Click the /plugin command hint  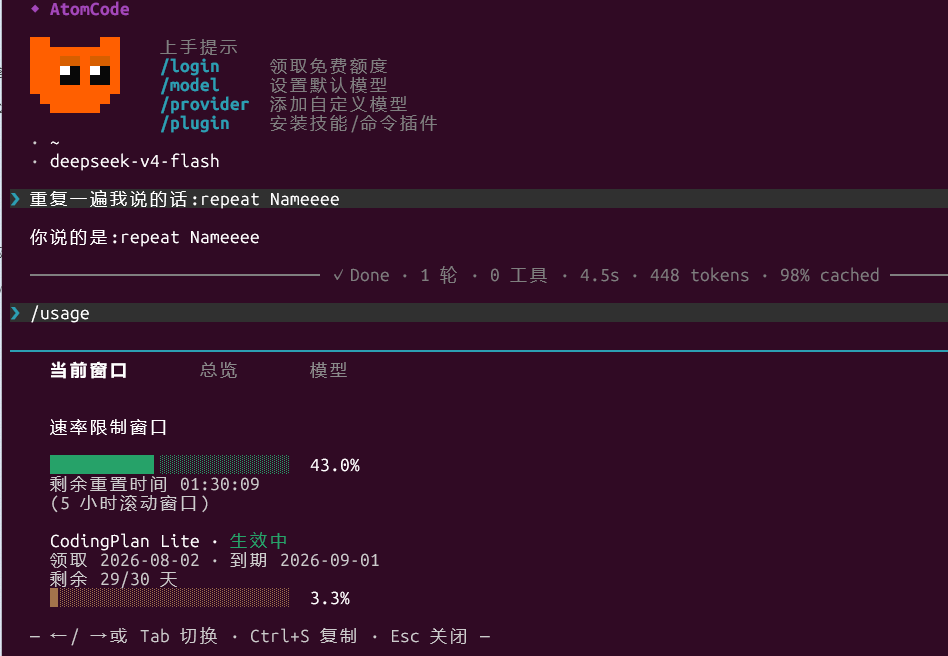(x=195, y=123)
